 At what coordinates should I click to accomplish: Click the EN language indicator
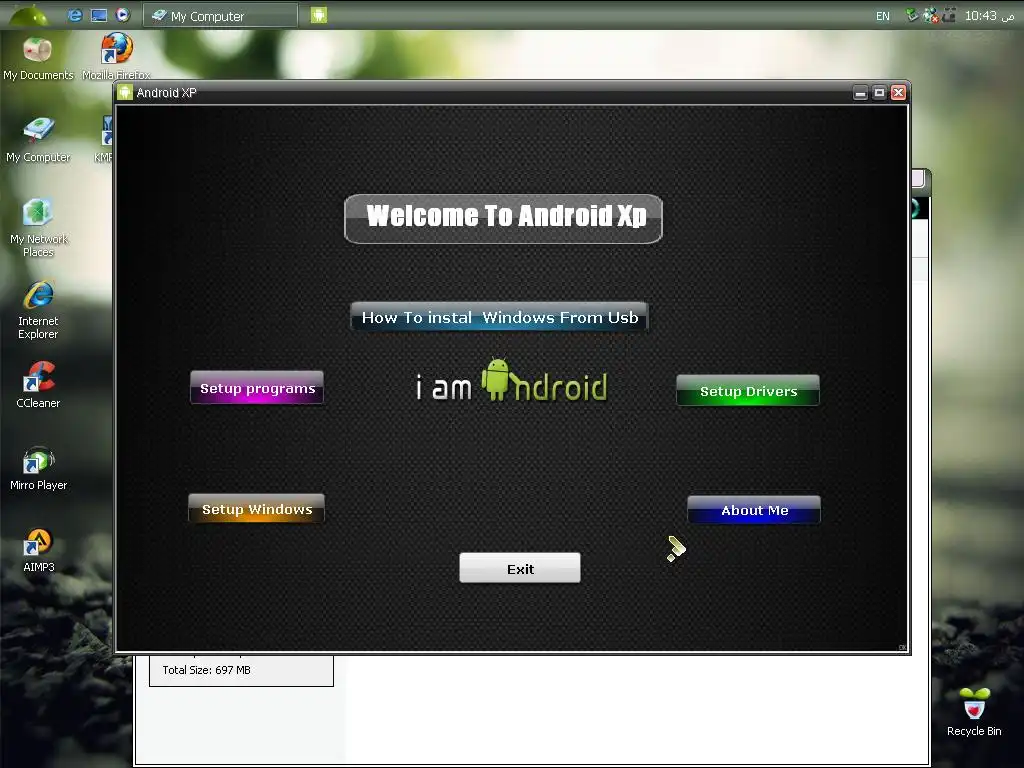pyautogui.click(x=882, y=16)
